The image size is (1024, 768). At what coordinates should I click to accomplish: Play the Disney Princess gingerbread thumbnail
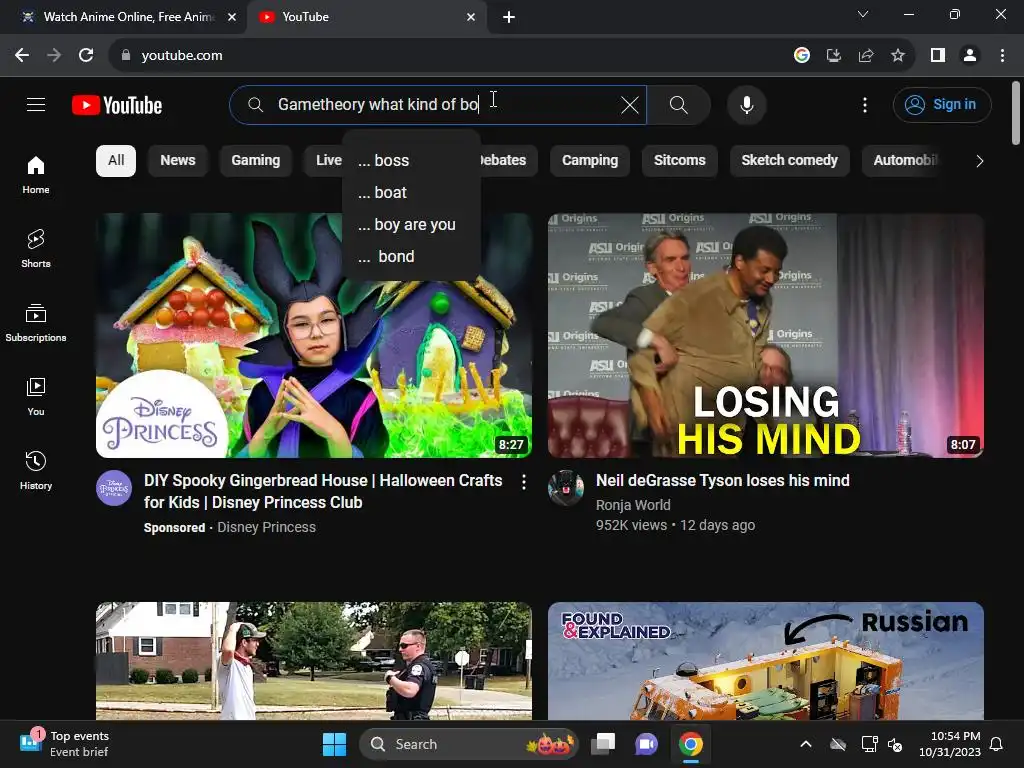(314, 336)
